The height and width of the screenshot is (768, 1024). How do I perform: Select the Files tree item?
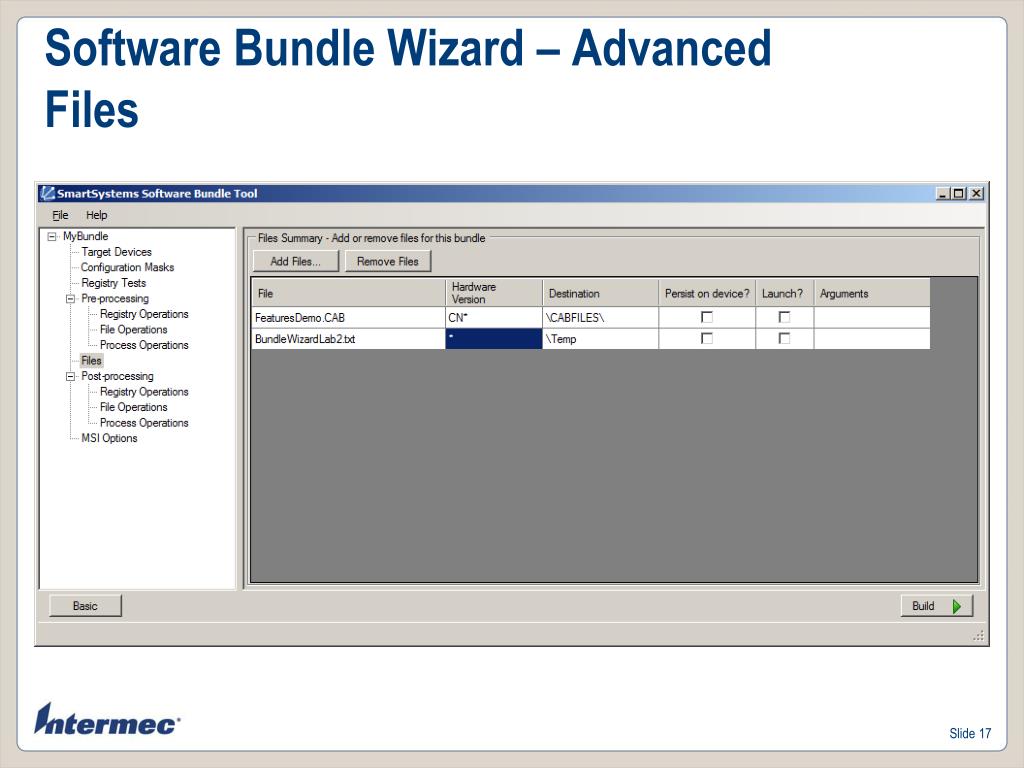[91, 360]
